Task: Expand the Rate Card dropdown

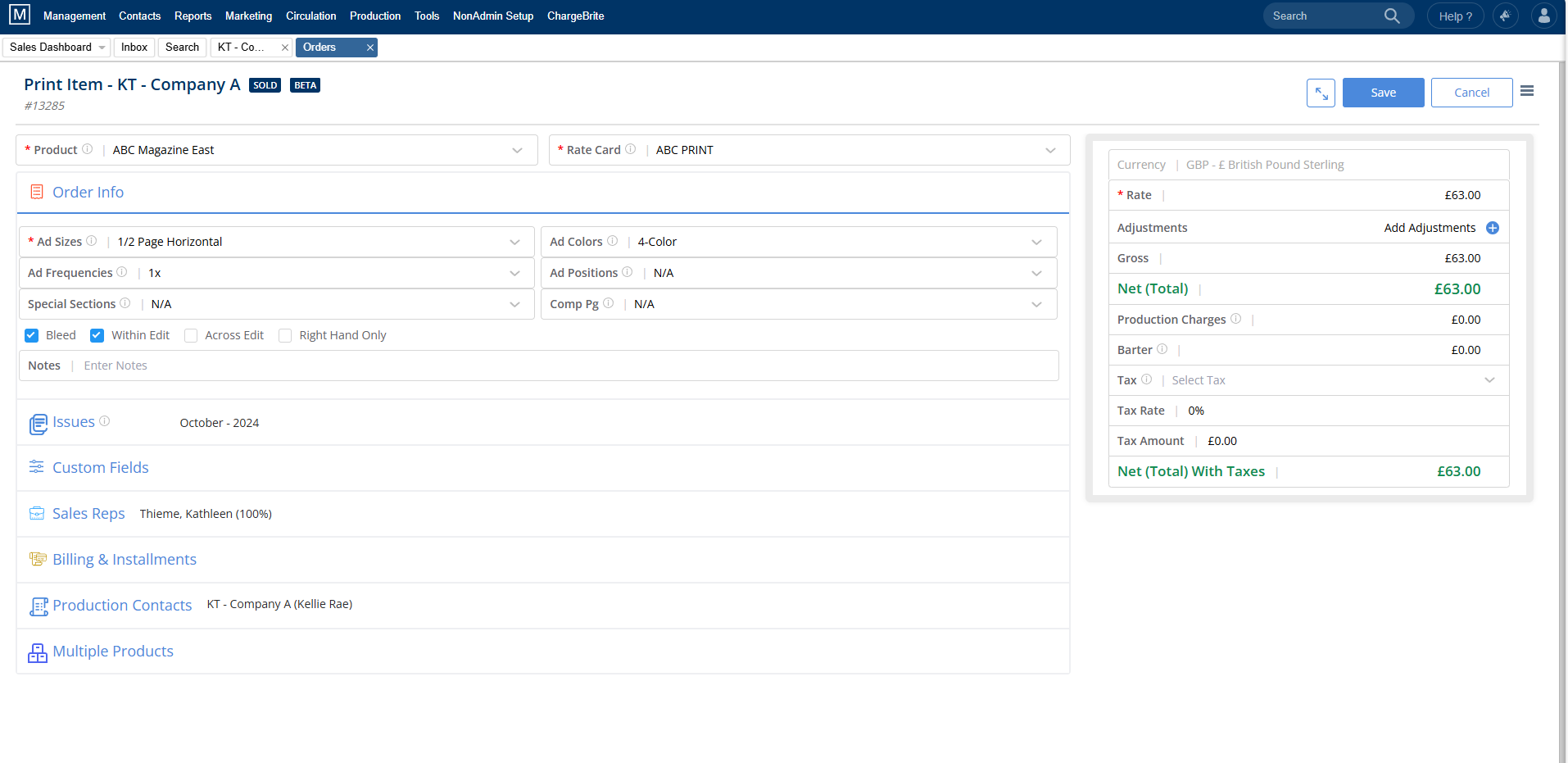Action: [x=1050, y=150]
